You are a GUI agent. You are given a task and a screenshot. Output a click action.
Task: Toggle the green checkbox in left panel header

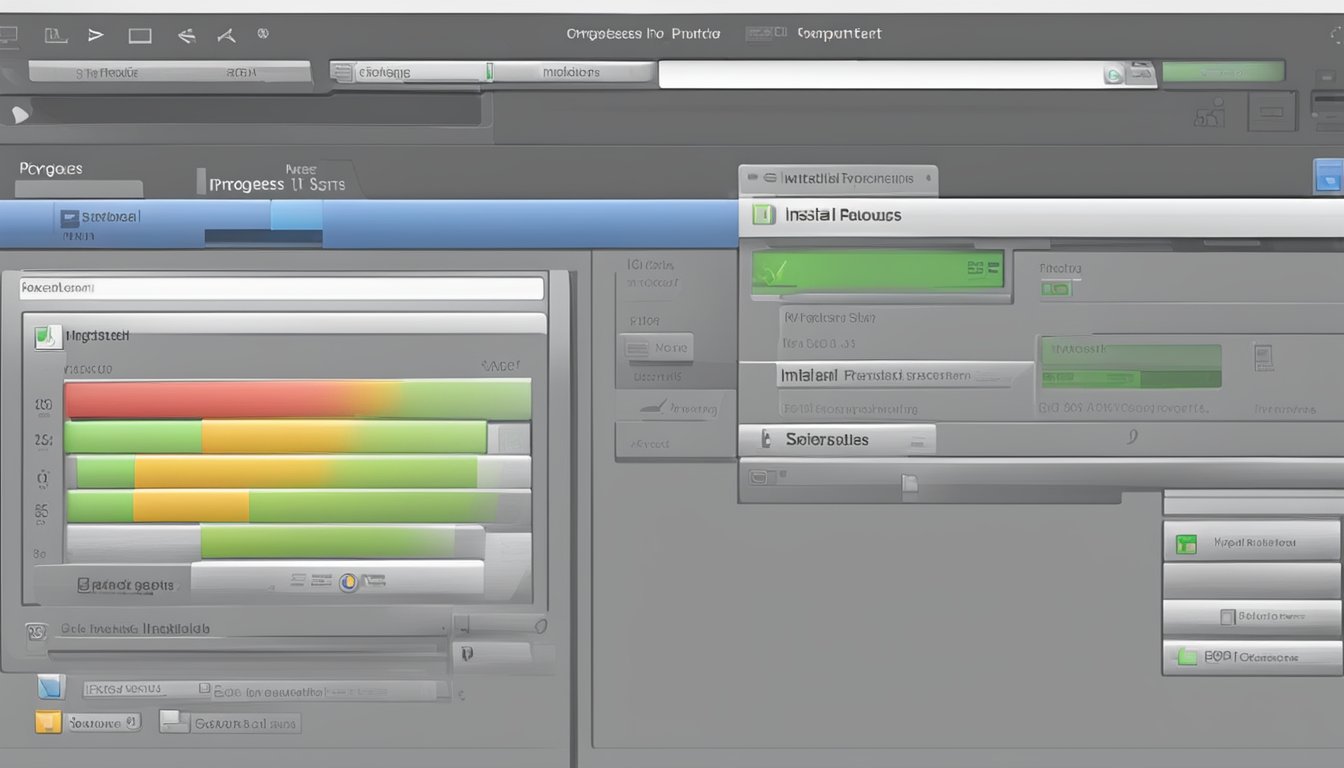coord(46,337)
